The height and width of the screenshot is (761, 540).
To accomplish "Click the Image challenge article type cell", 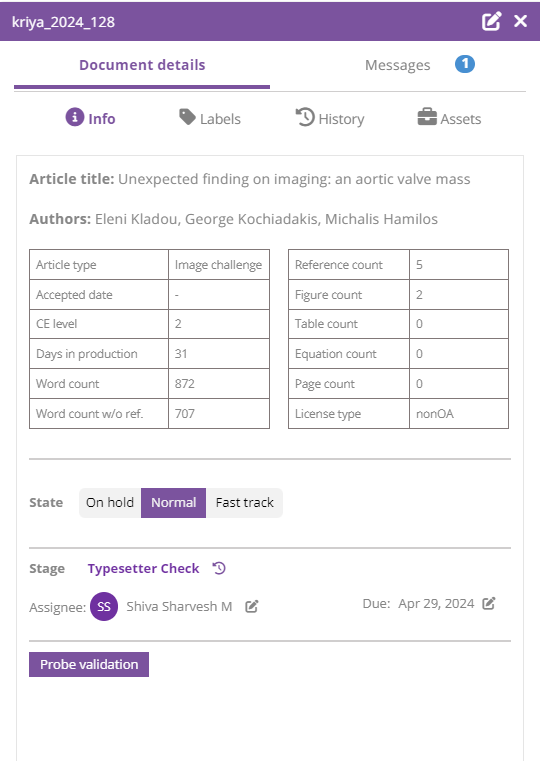I will [219, 265].
